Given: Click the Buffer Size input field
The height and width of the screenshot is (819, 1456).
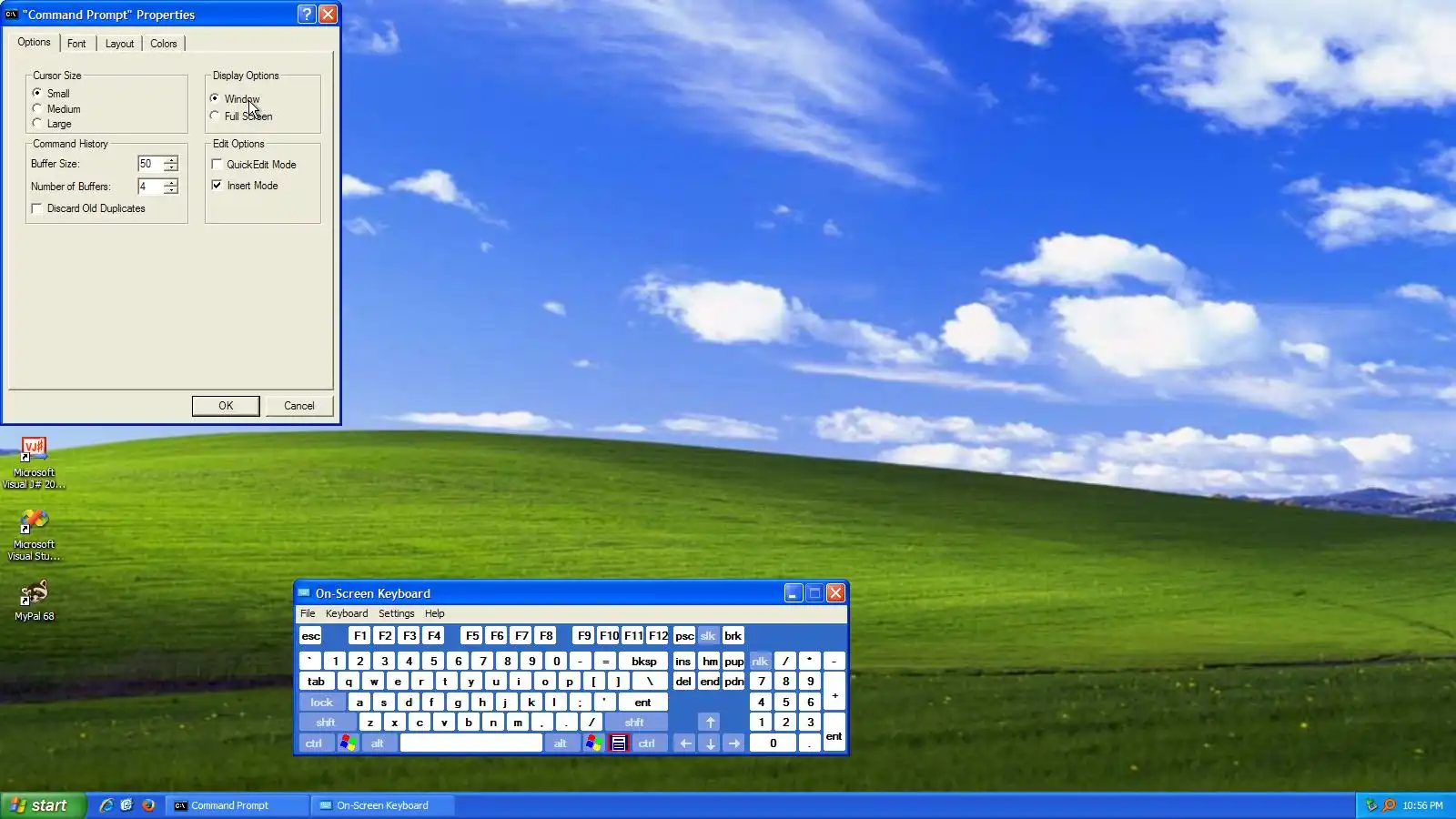Looking at the screenshot, I should click(150, 164).
